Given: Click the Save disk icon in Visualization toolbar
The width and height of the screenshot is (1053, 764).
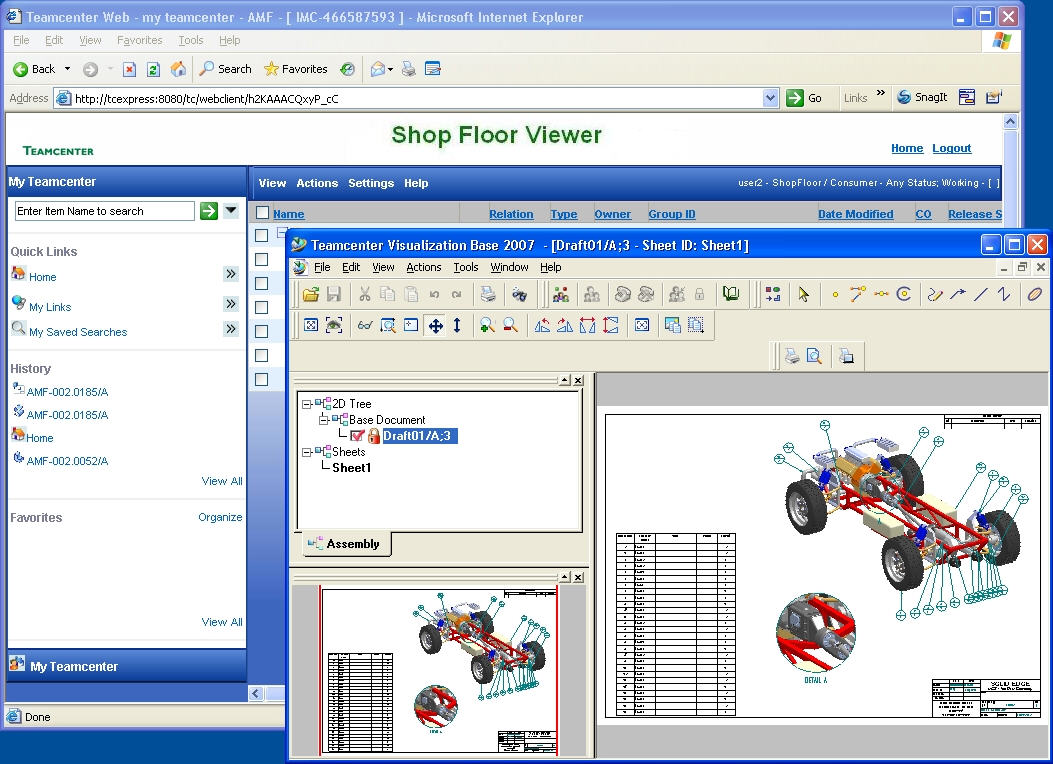Looking at the screenshot, I should pos(334,294).
